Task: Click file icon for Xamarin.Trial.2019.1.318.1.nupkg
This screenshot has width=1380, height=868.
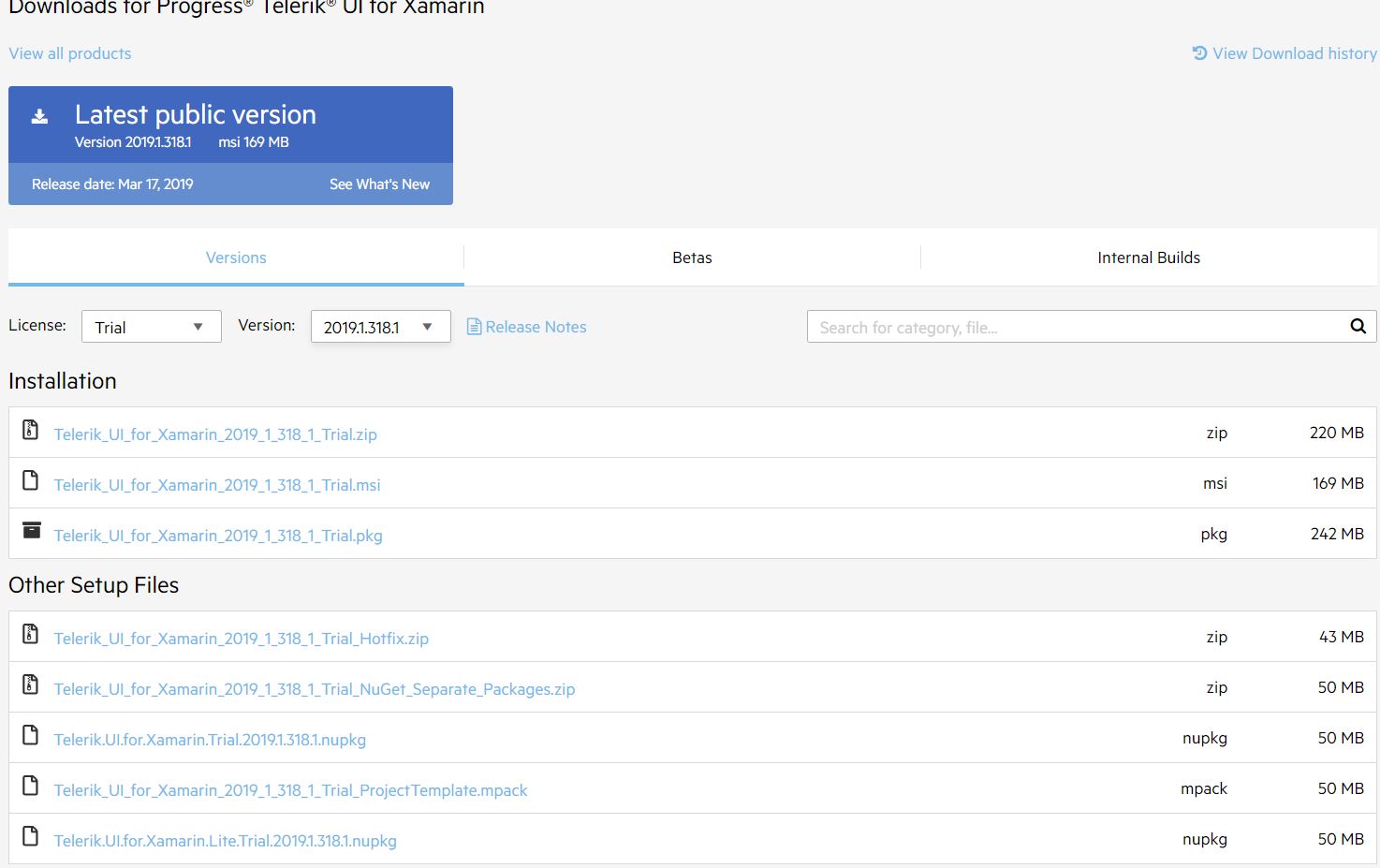Action: pyautogui.click(x=31, y=735)
